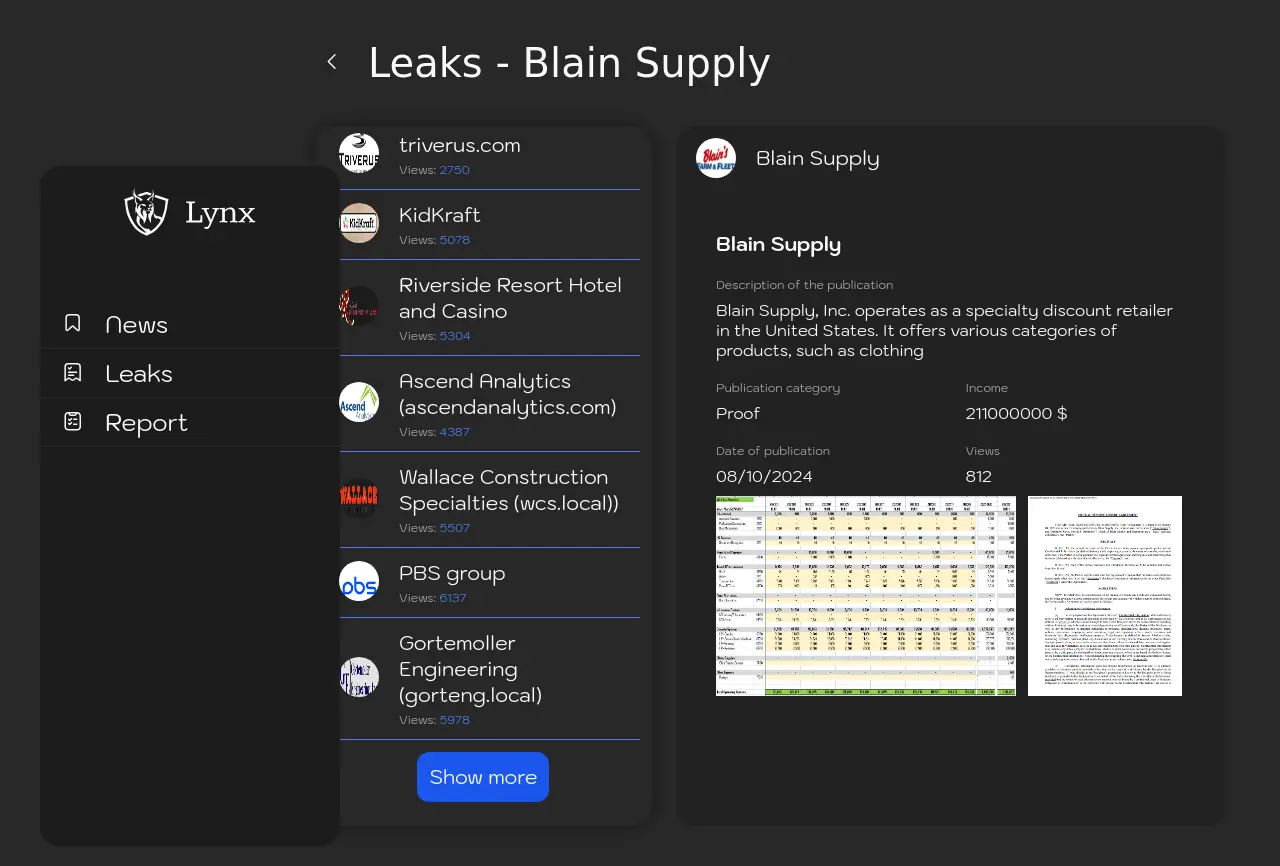Click the Ascend Analytics logo
1280x866 pixels.
pos(359,403)
